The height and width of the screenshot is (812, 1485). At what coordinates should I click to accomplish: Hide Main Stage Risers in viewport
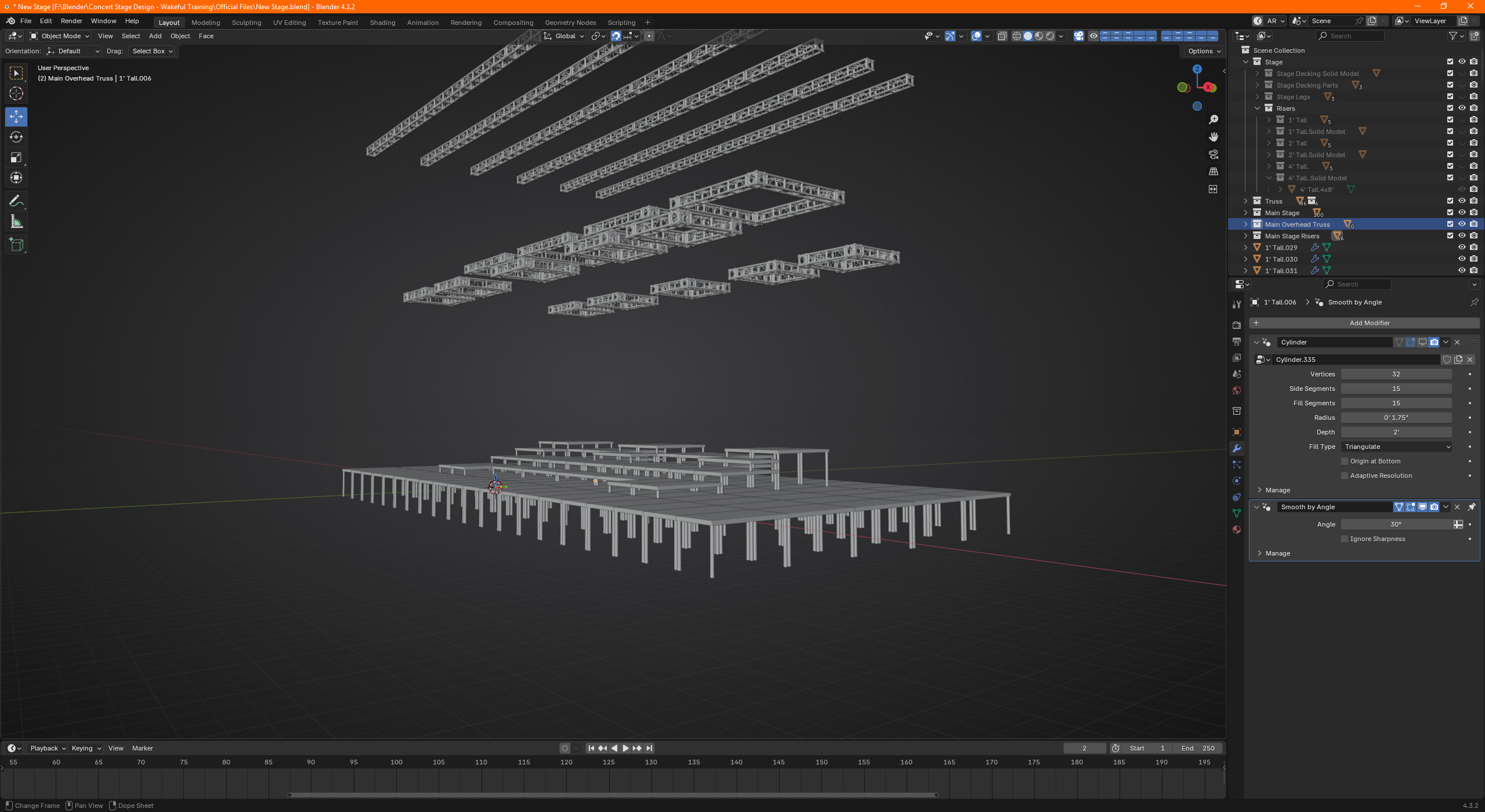click(x=1461, y=235)
